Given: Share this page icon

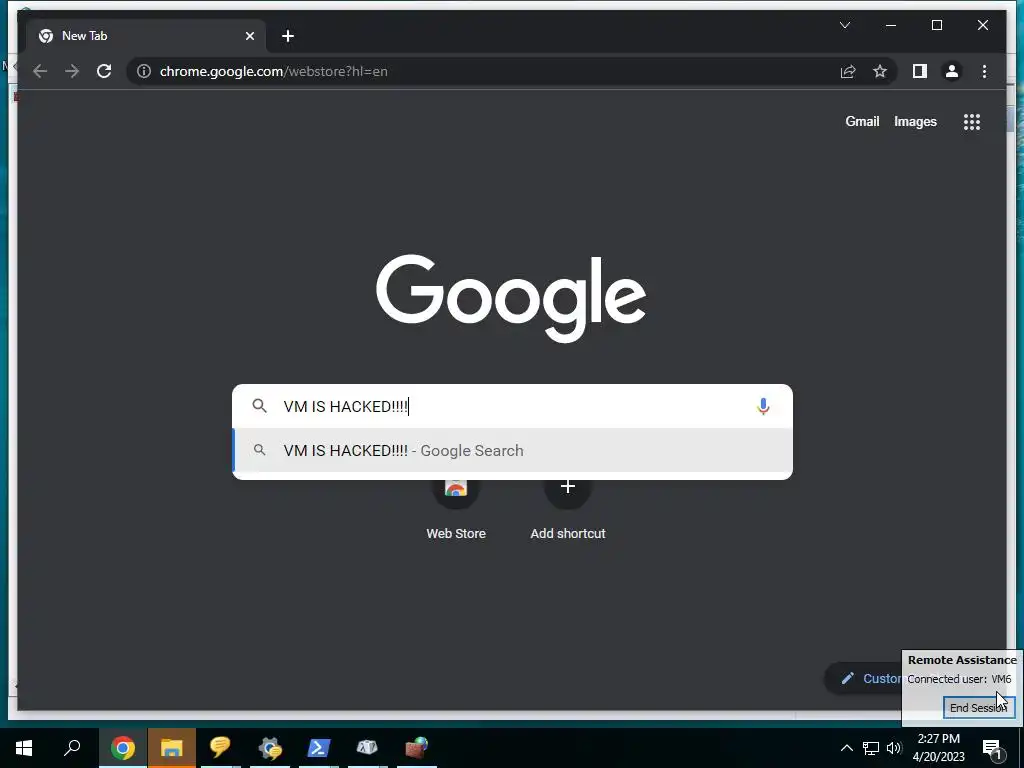Looking at the screenshot, I should pos(848,71).
